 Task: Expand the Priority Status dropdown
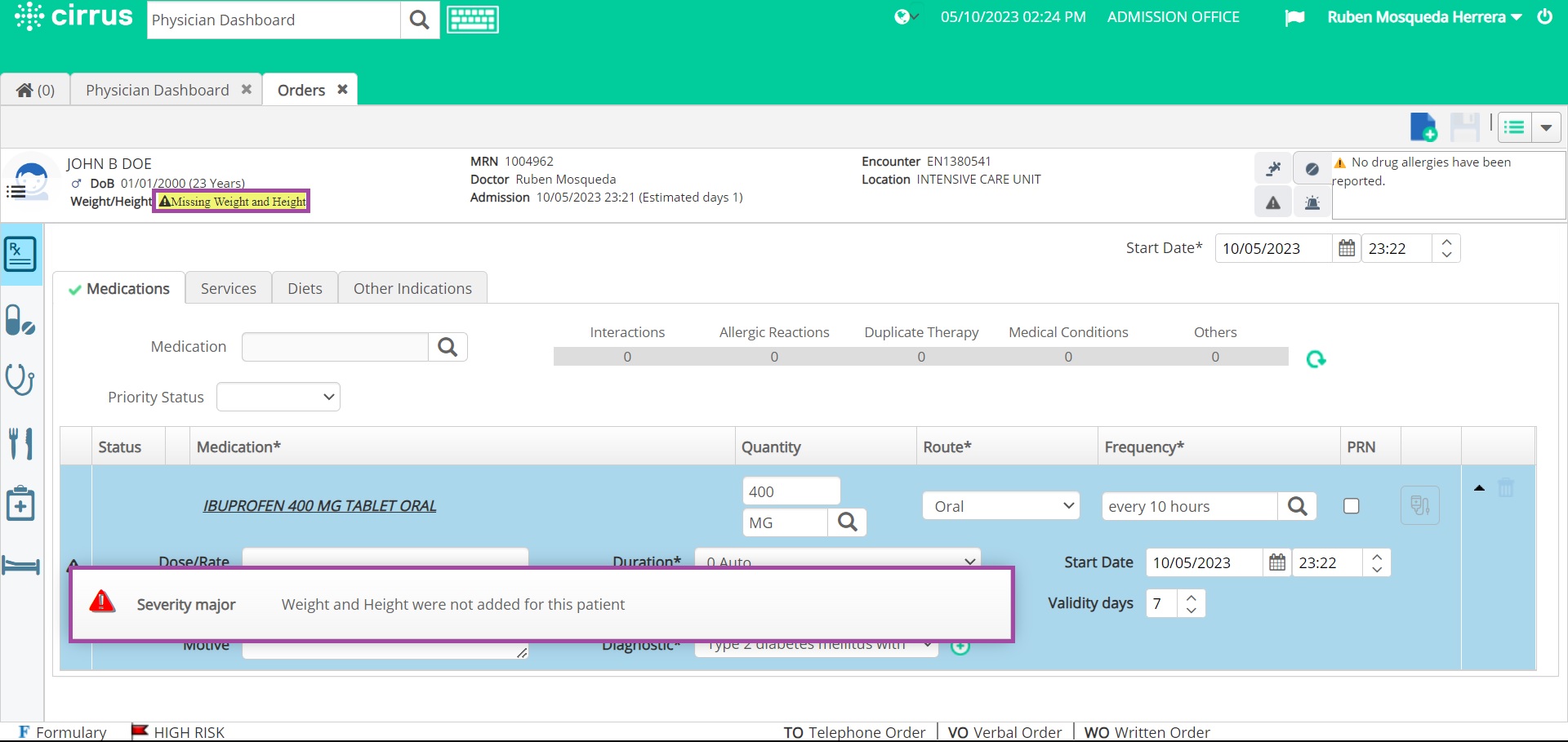[278, 397]
